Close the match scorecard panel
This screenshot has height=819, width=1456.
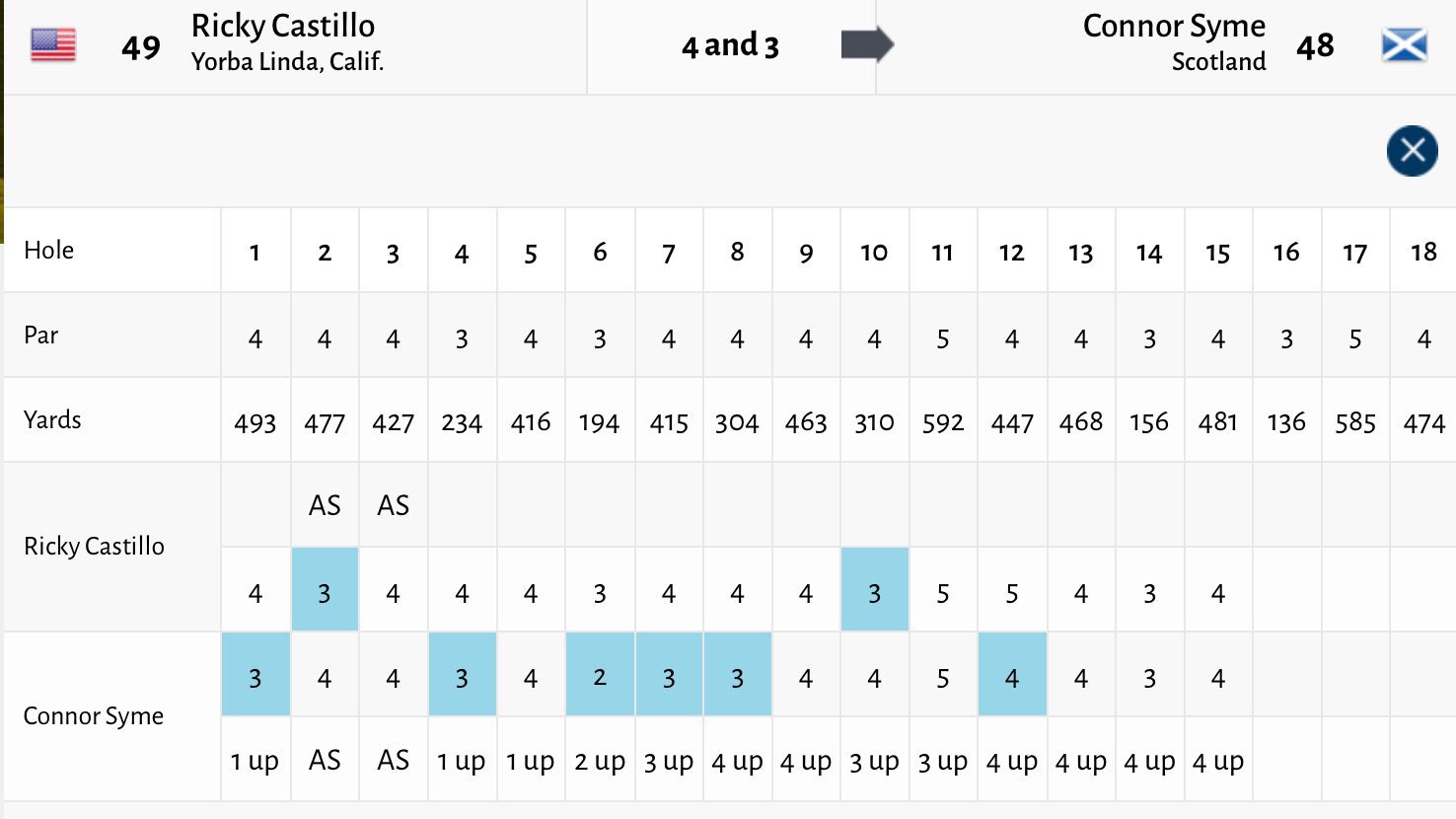tap(1412, 151)
